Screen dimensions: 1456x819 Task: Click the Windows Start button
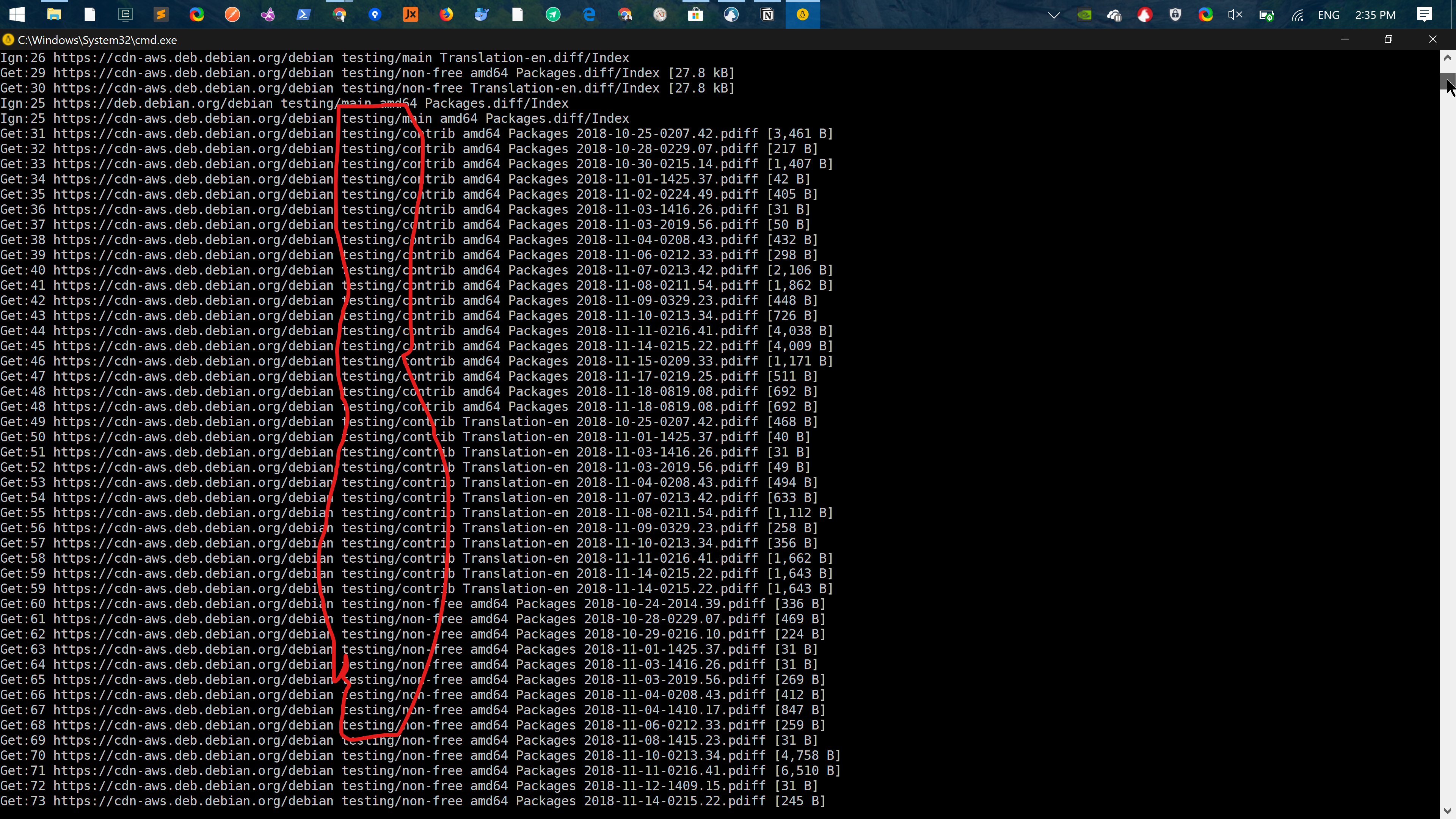pyautogui.click(x=17, y=15)
